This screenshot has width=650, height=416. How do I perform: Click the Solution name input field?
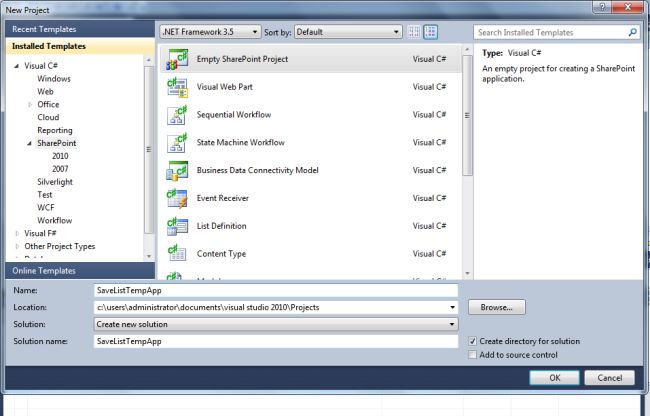click(x=276, y=341)
